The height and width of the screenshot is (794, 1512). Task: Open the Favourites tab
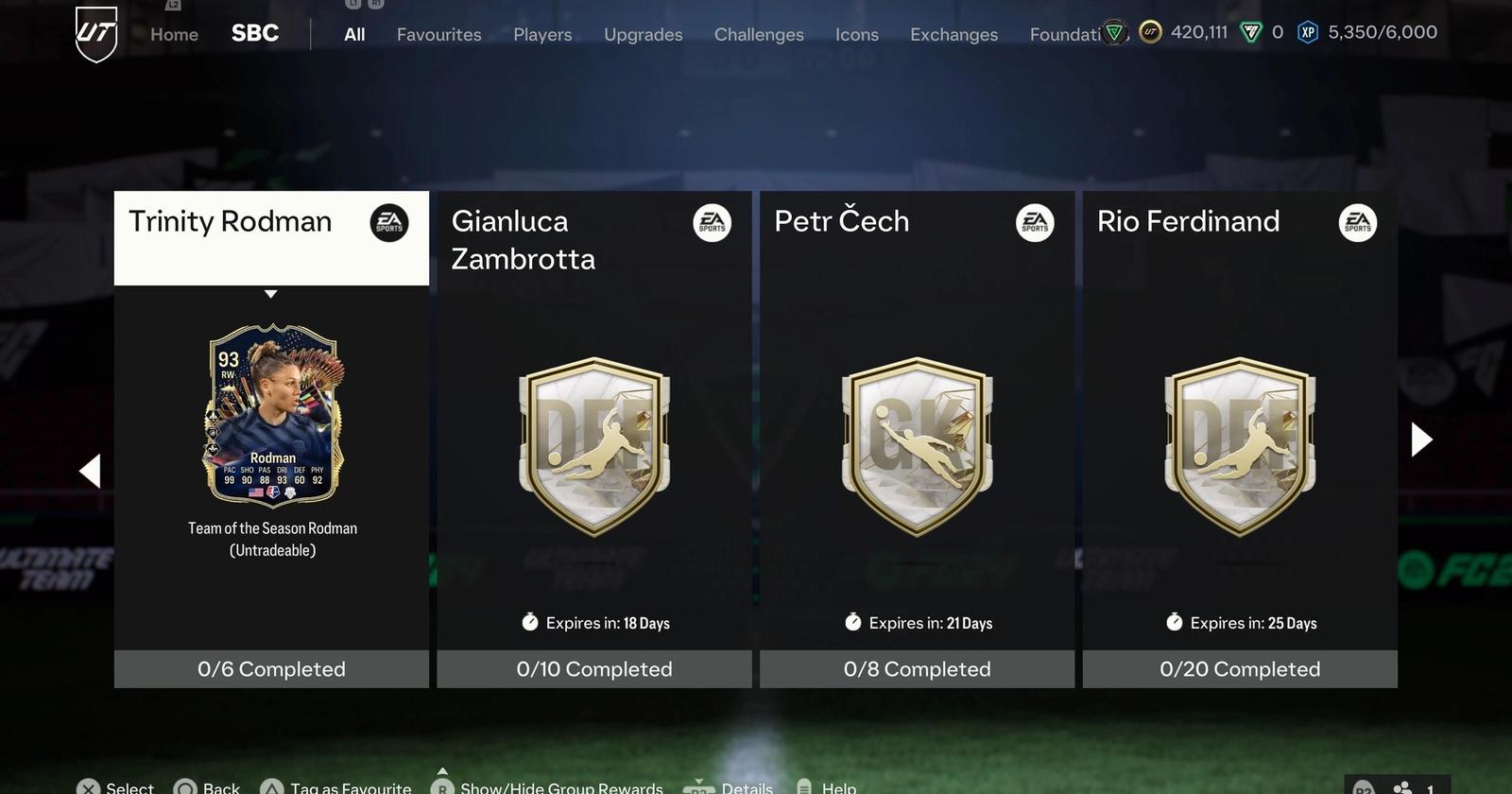pyautogui.click(x=438, y=35)
